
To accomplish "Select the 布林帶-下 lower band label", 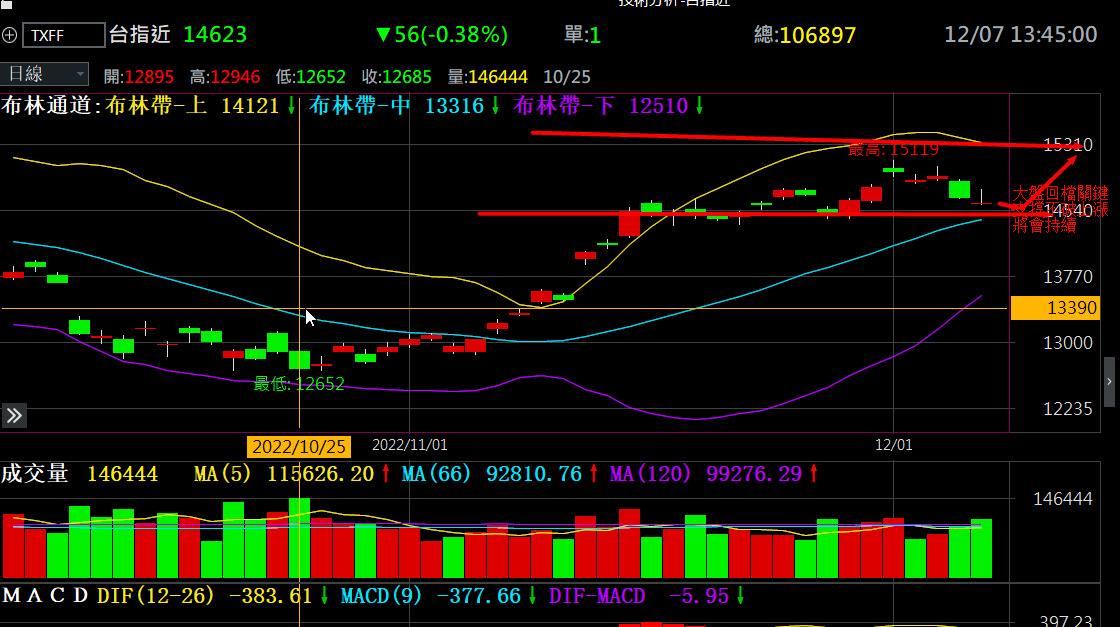I will [565, 105].
